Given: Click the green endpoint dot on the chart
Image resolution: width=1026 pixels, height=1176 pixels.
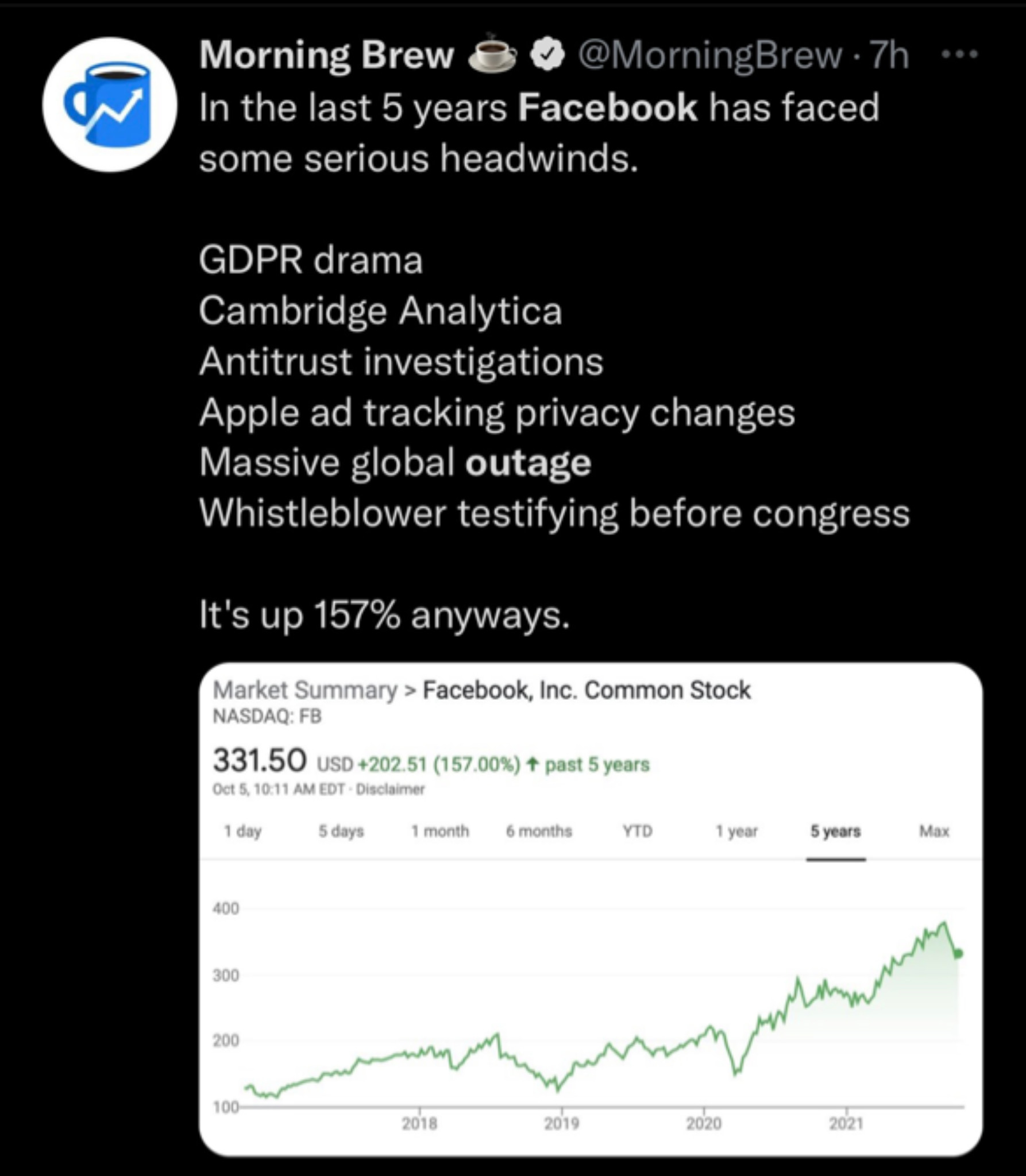Looking at the screenshot, I should coord(958,954).
